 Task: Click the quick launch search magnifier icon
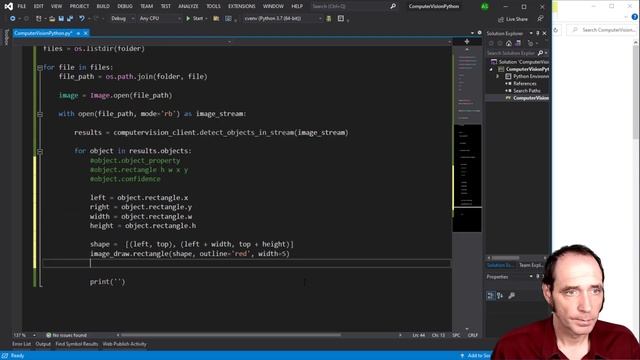393,6
